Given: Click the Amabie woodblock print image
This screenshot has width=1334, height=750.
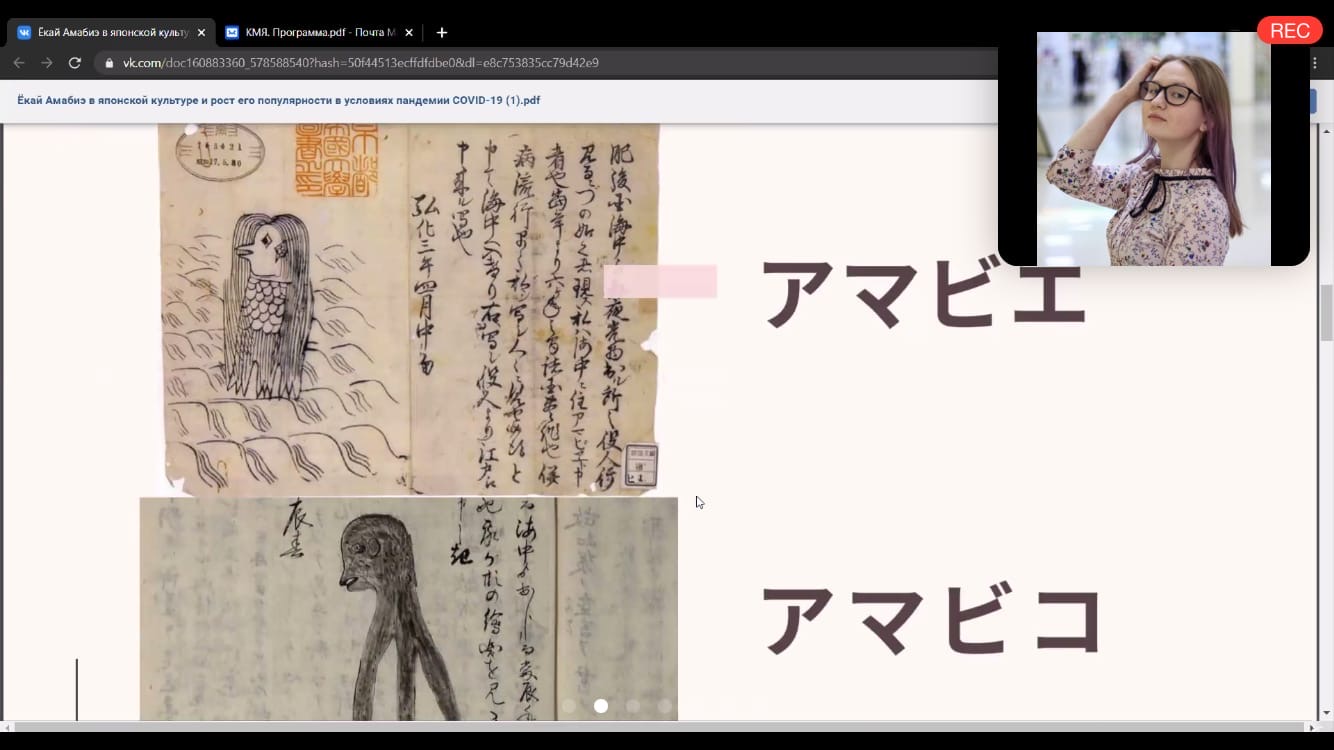Looking at the screenshot, I should [408, 309].
